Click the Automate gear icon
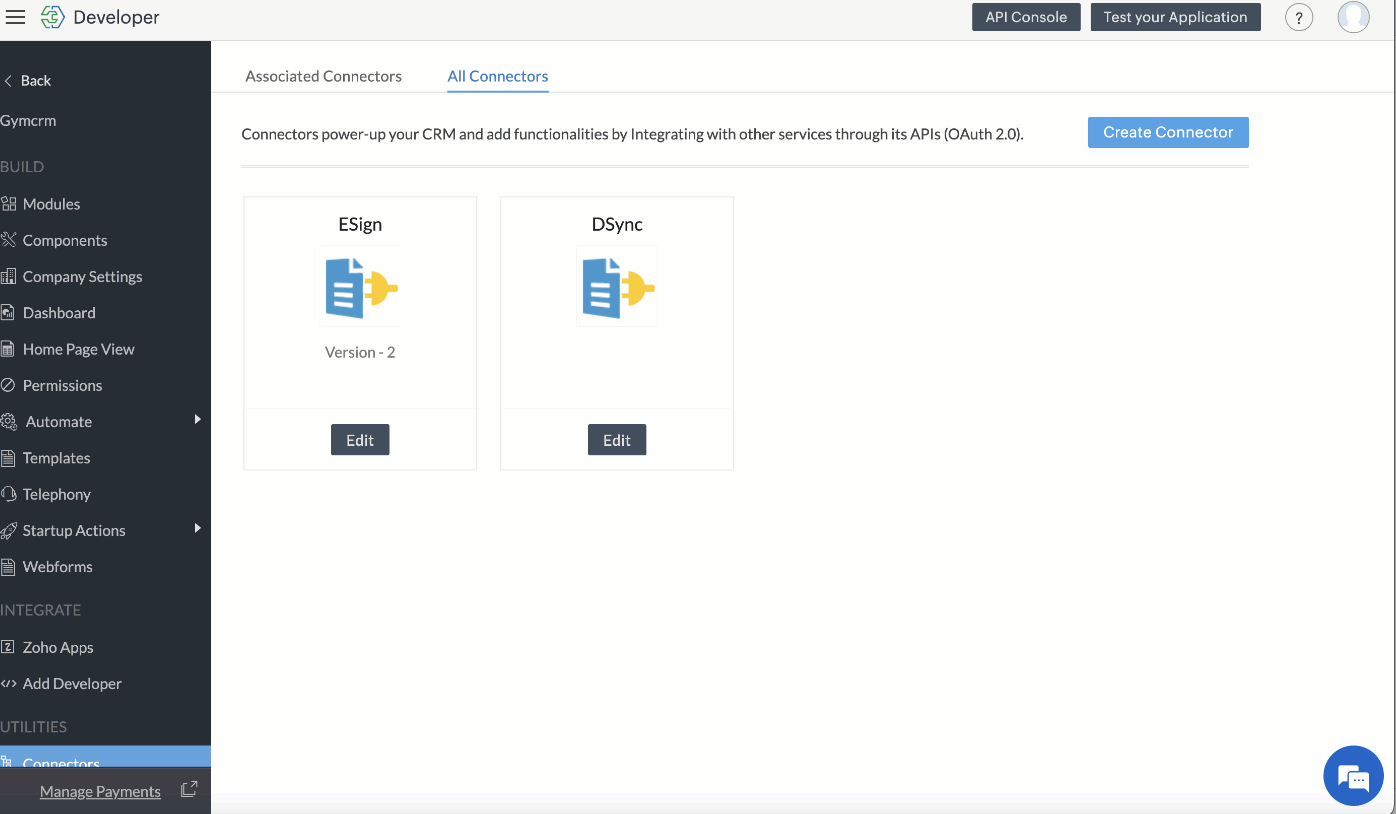Image resolution: width=1396 pixels, height=814 pixels. pyautogui.click(x=8, y=422)
